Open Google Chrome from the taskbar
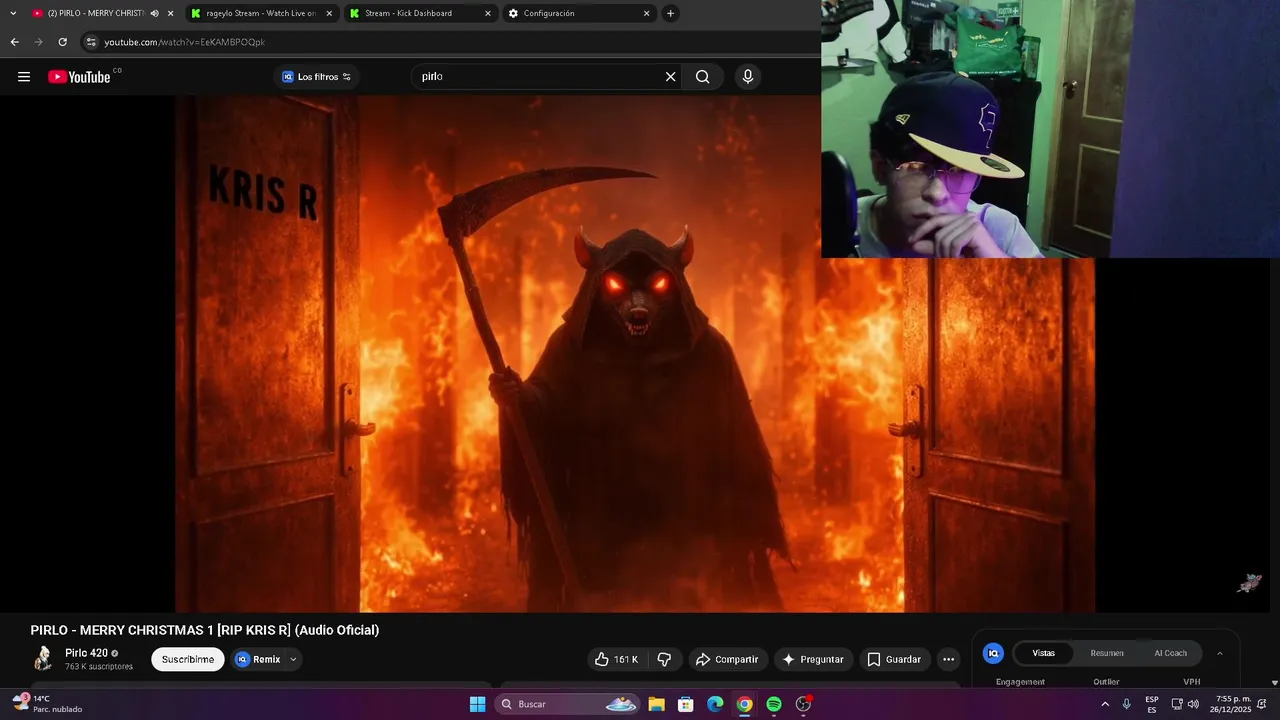This screenshot has width=1280, height=720. click(x=745, y=704)
